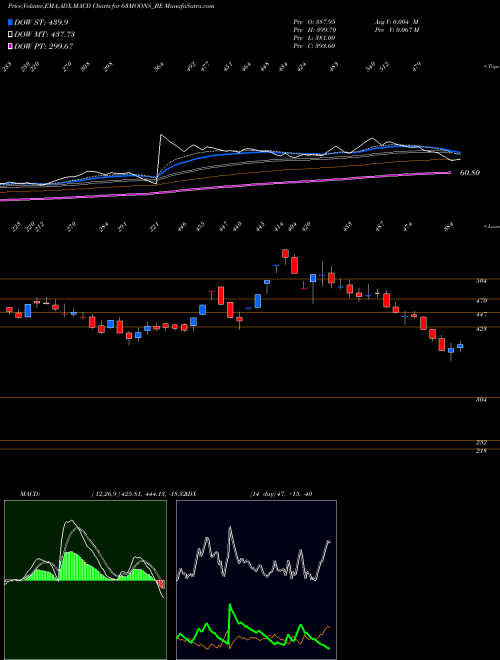Image resolution: width=500 pixels, height=660 pixels.
Task: Click the chart title mentioning 63MOONS_BE
Action: point(111,6)
